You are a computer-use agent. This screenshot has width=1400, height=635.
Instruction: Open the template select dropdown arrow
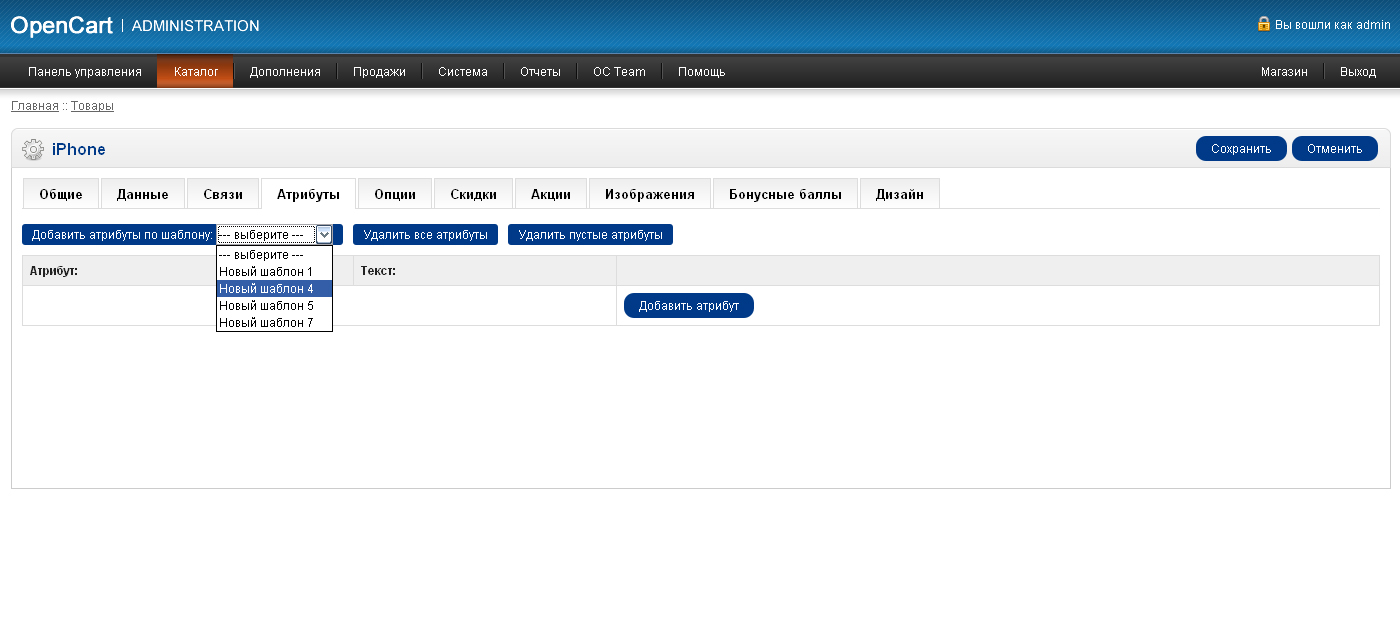(324, 235)
